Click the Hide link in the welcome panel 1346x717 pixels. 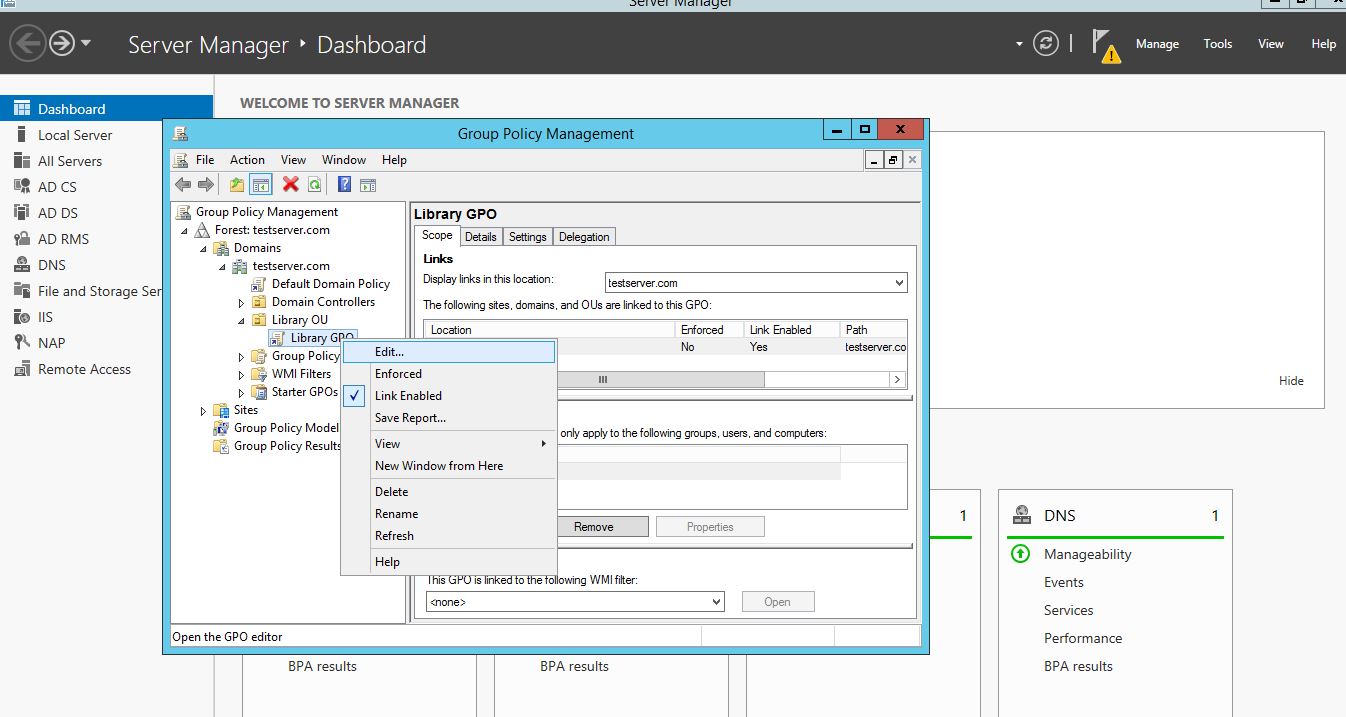(1291, 381)
